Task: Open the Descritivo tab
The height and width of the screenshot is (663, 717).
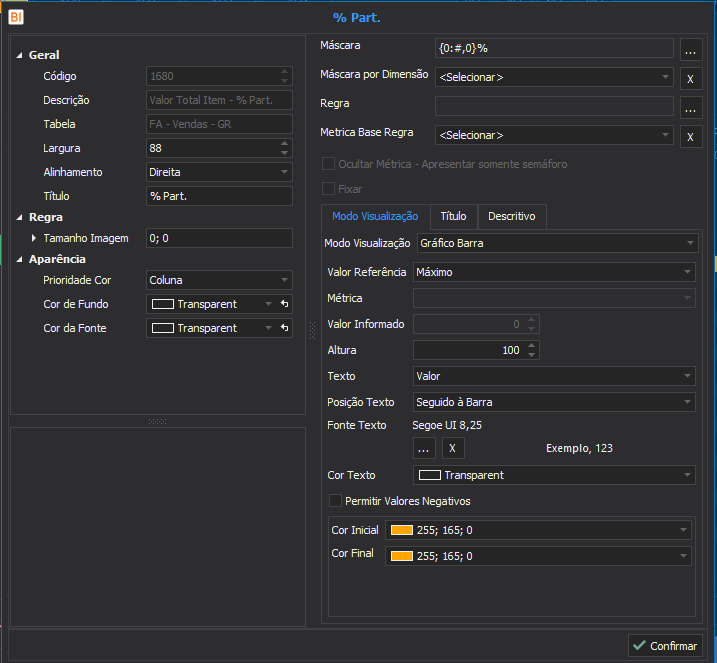Action: (x=511, y=216)
